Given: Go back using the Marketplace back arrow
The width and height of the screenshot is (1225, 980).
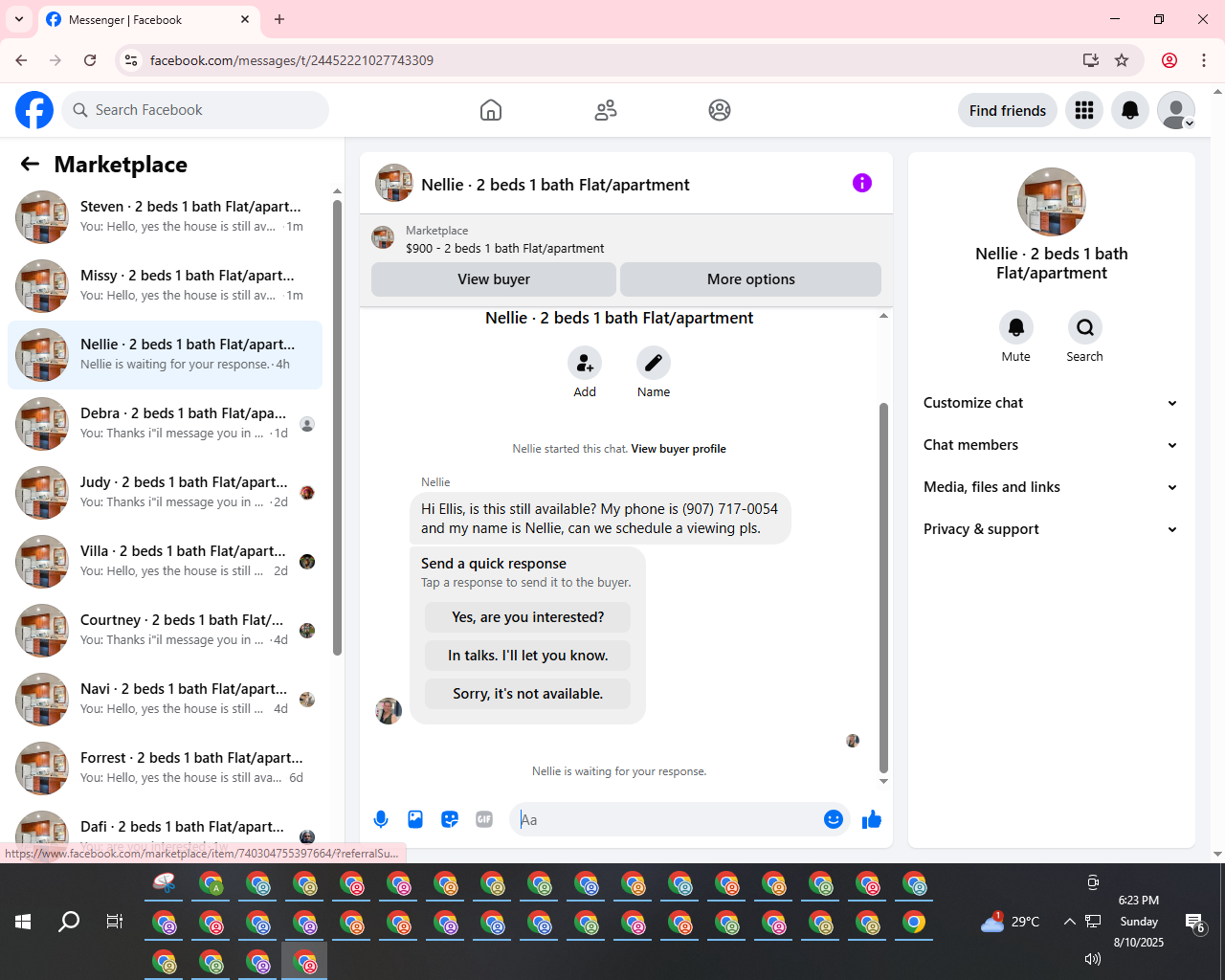Looking at the screenshot, I should pos(30,165).
